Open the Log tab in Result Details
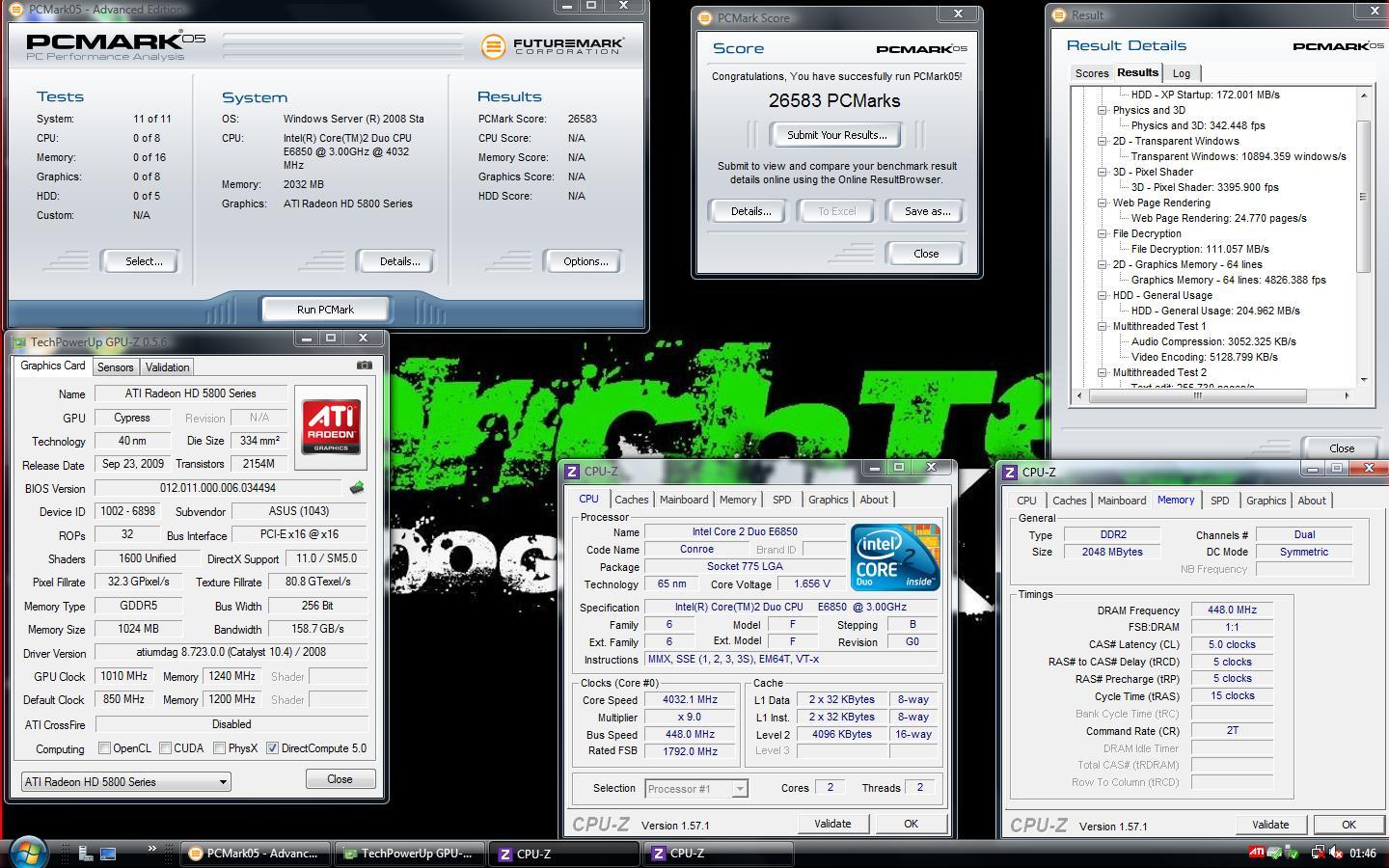Image resolution: width=1389 pixels, height=868 pixels. [x=1182, y=73]
